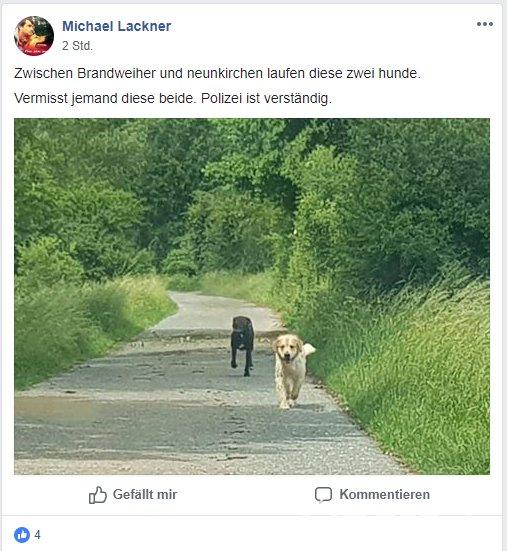
Task: Open Michael Lackner's round profile picture
Action: pos(34,36)
